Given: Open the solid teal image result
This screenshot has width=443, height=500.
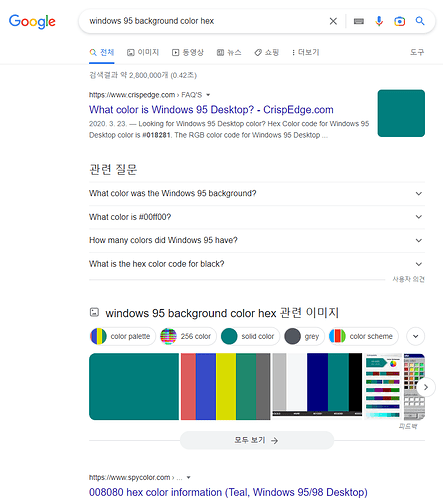Looking at the screenshot, I should click(x=134, y=386).
